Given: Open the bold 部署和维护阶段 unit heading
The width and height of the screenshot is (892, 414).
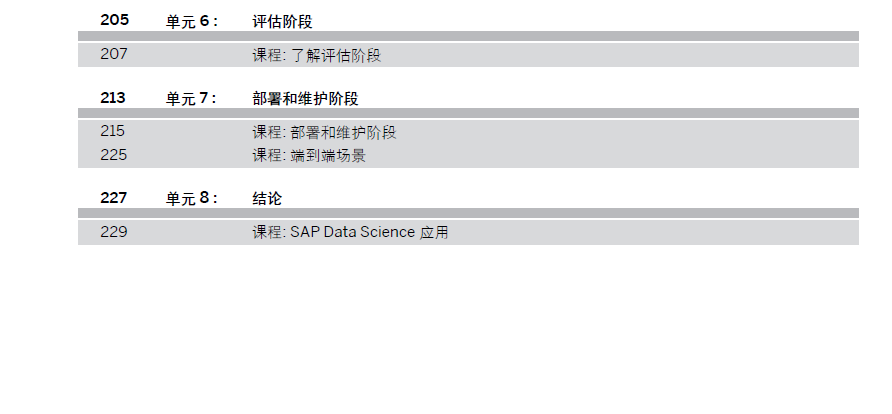Looking at the screenshot, I should coord(306,99).
